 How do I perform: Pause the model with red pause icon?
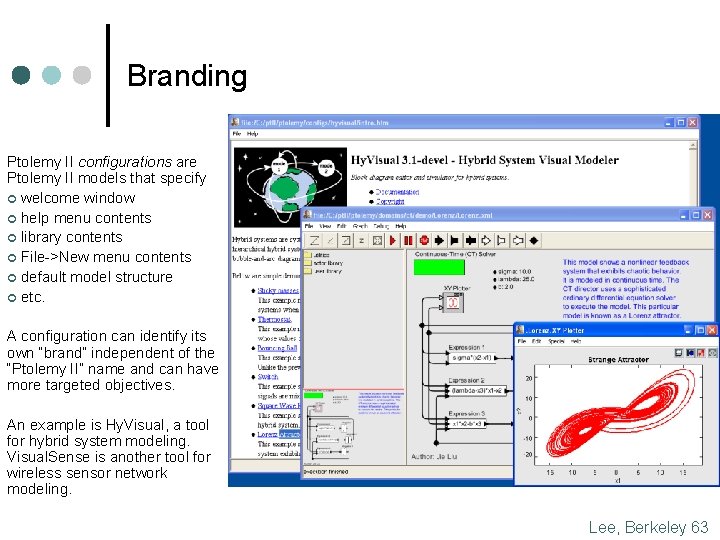(408, 241)
